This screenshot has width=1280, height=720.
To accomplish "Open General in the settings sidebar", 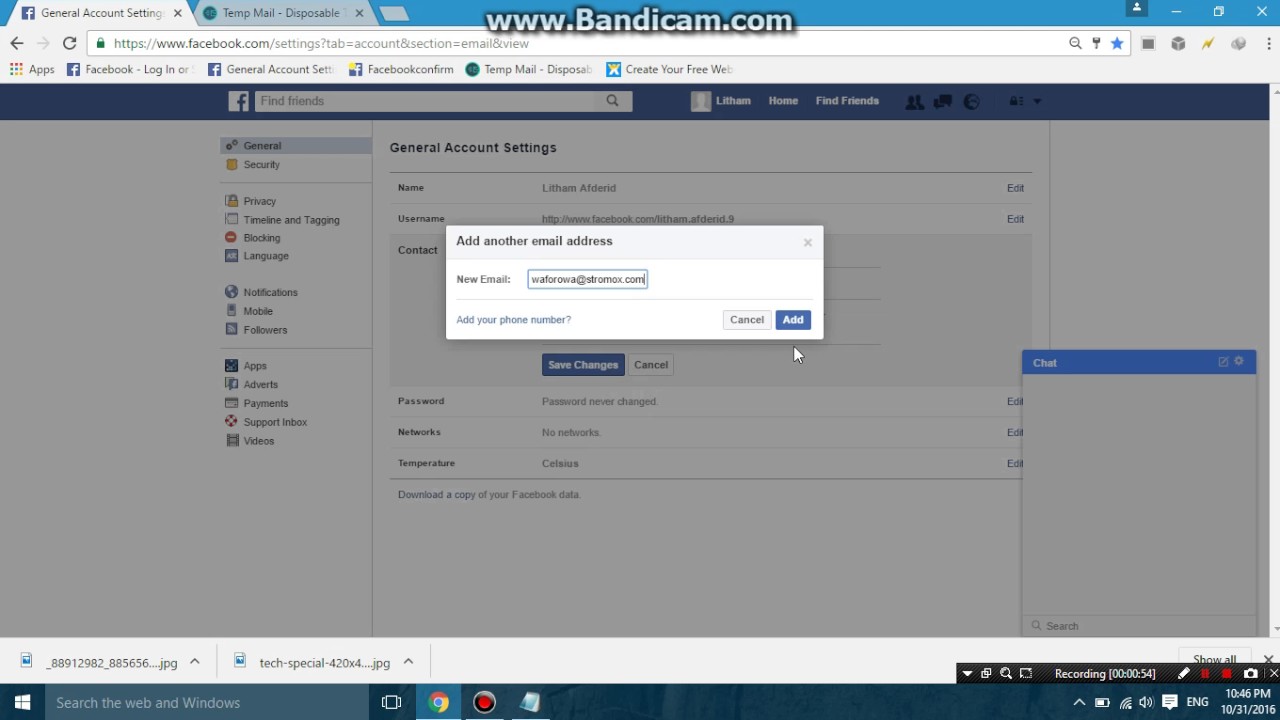I will coord(296,145).
